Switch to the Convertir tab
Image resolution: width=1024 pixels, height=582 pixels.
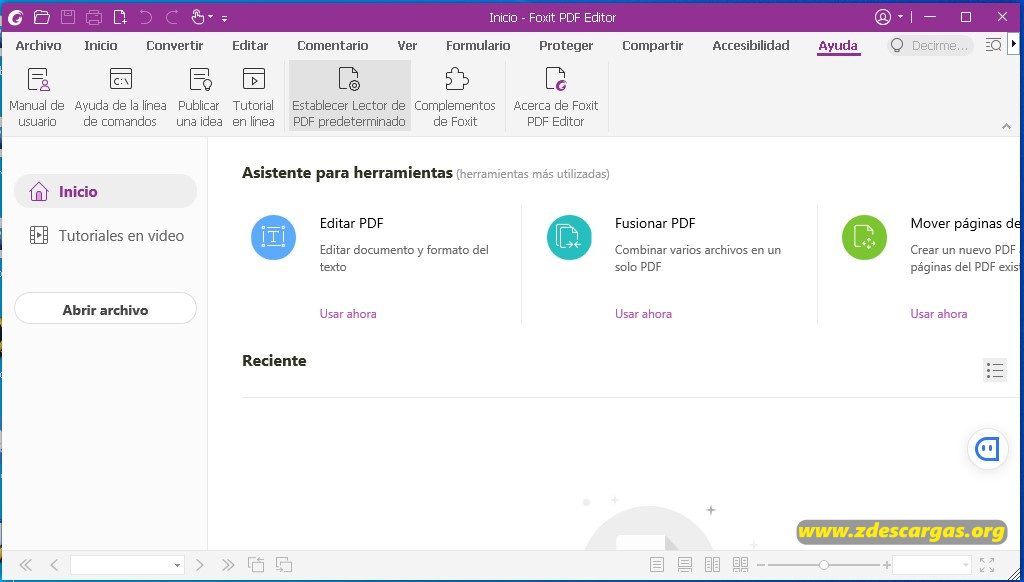pos(174,46)
